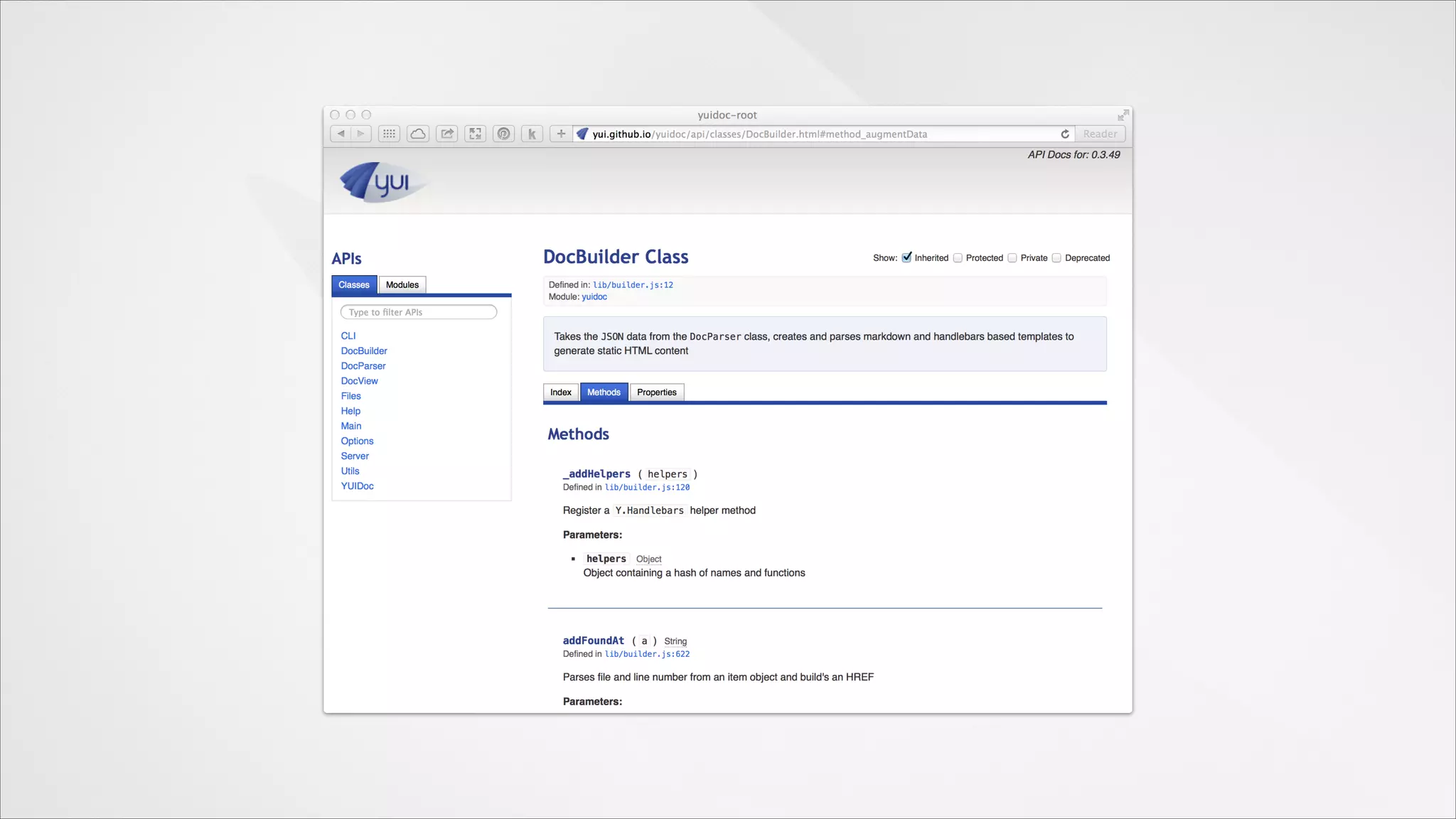Toggle the Deprecated checkbox
The width and height of the screenshot is (1456, 819).
click(x=1056, y=258)
